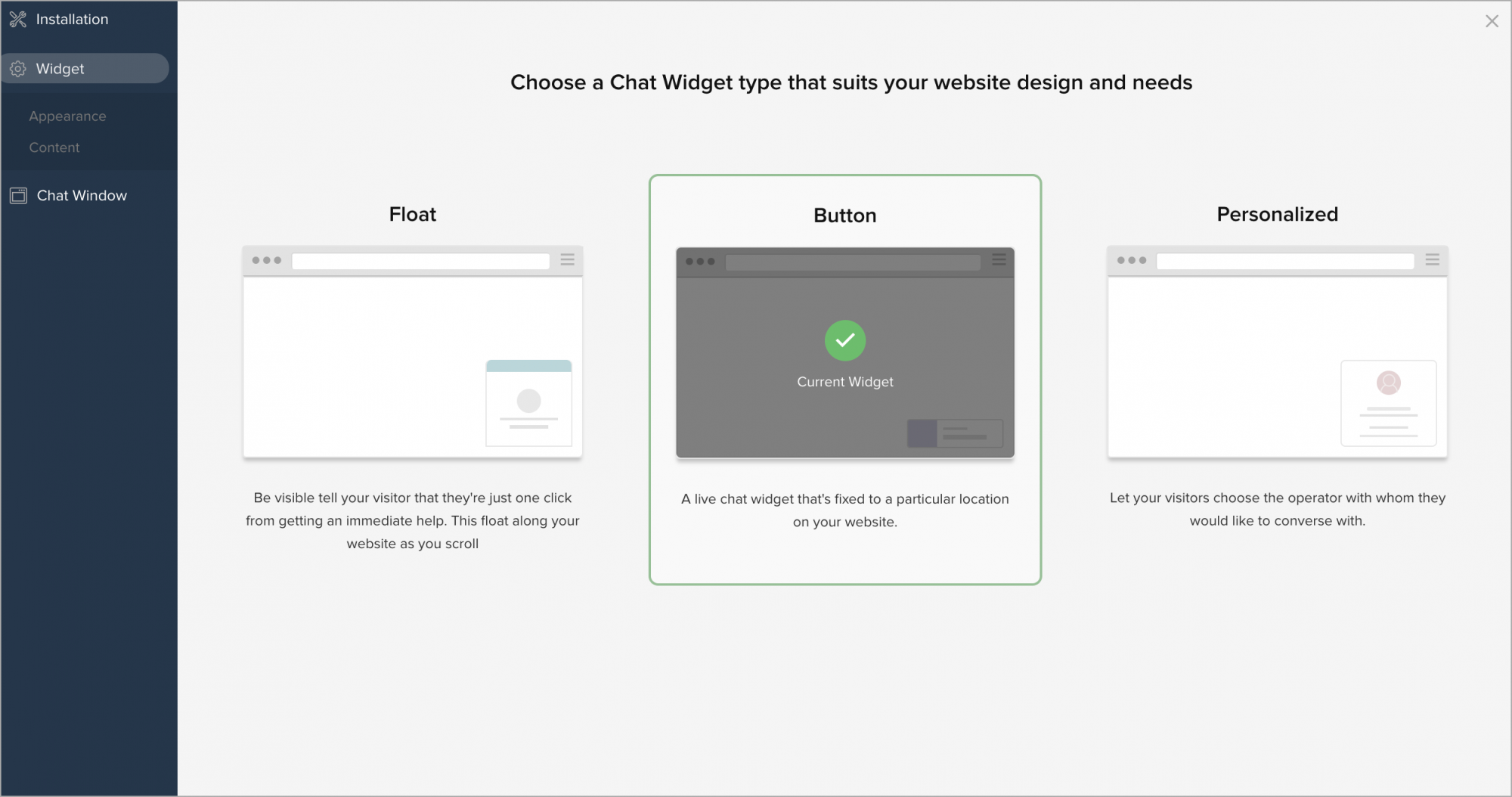
Task: Click the Float preview hamburger menu icon
Action: tap(568, 260)
